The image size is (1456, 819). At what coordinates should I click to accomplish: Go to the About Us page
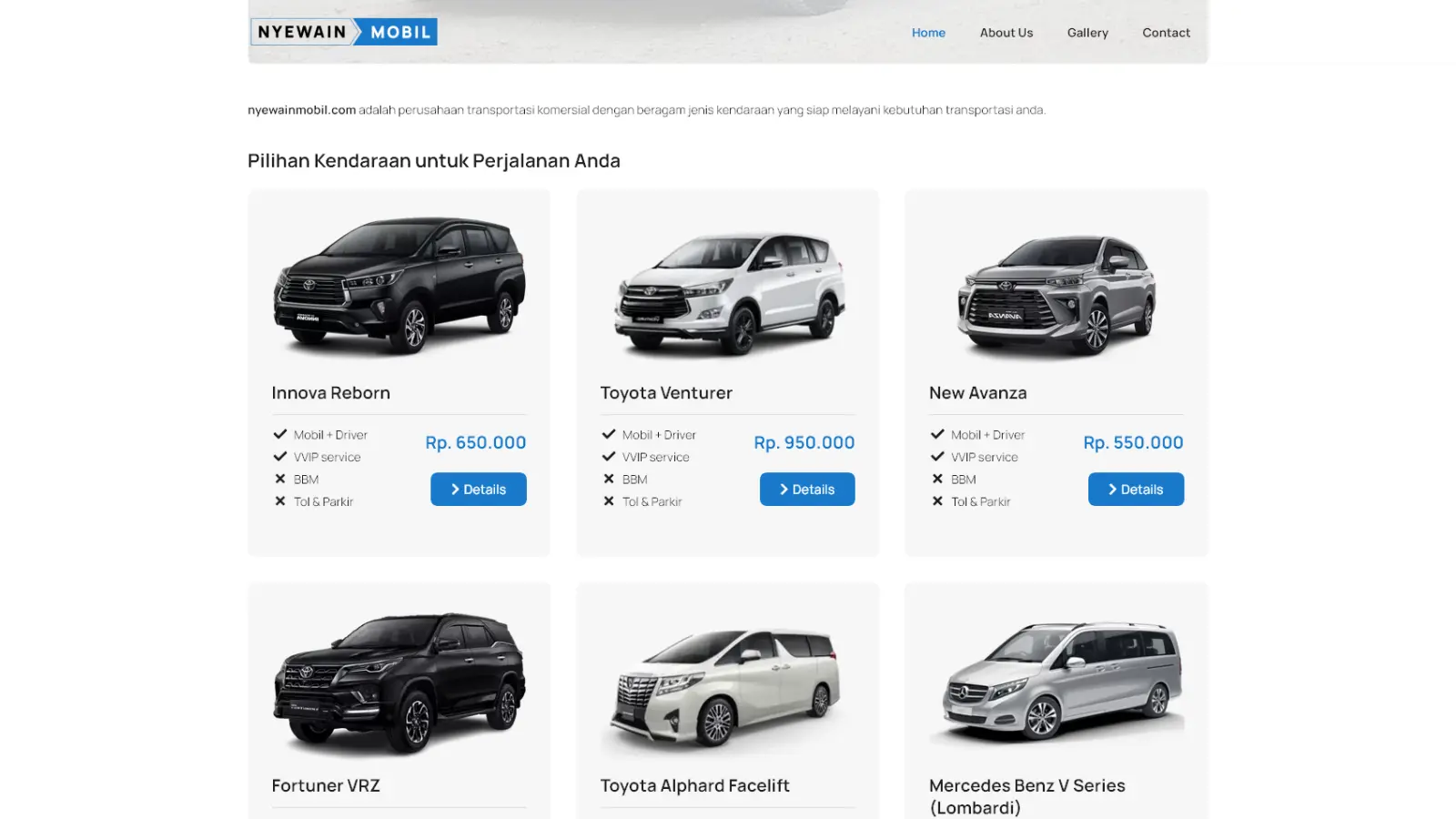click(x=1006, y=33)
